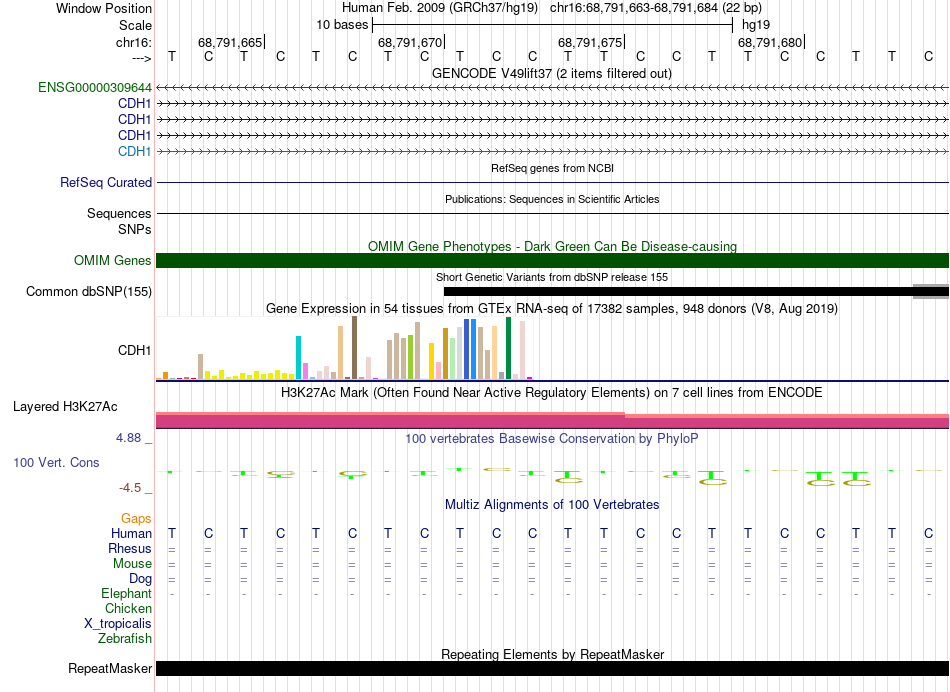This screenshot has width=950, height=692.
Task: Open the Common dbSNP(155) track label
Action: (x=88, y=292)
